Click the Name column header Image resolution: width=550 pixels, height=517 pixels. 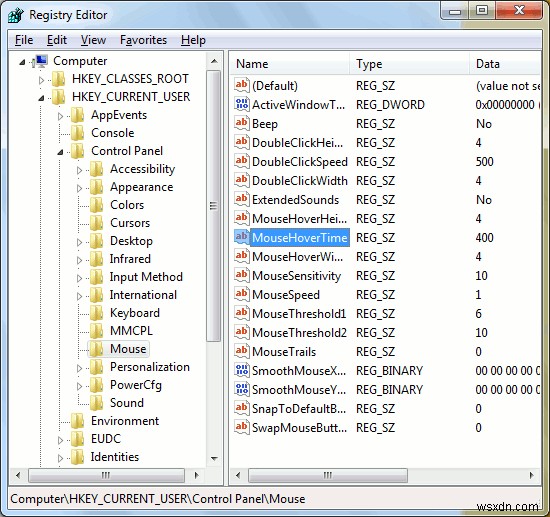tap(290, 64)
